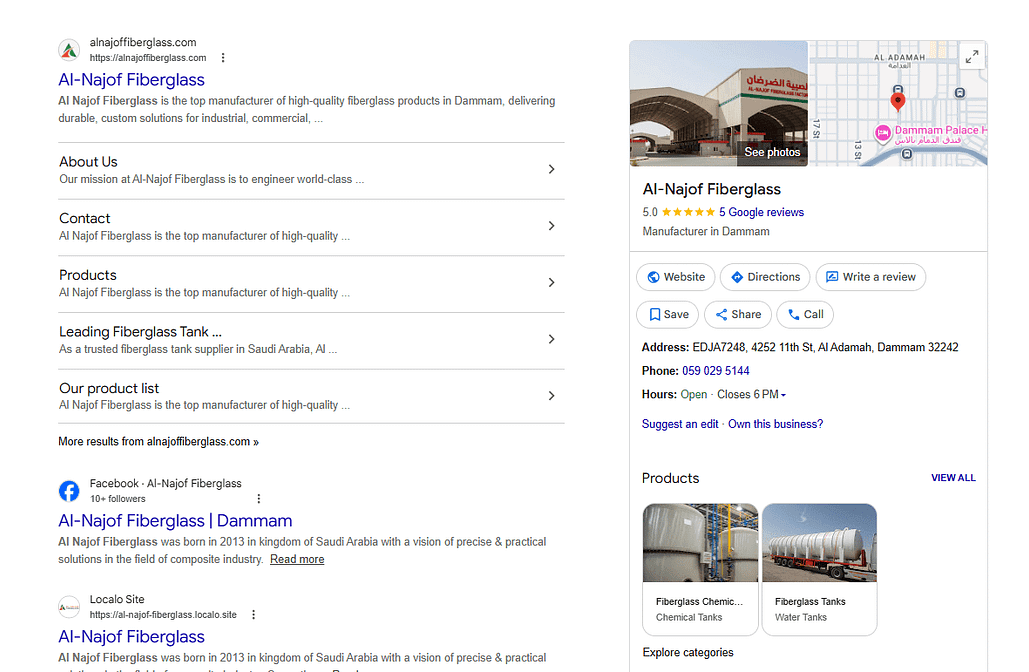Viewport: 1029px width, 672px height.
Task: Click the Share button
Action: coord(738,314)
